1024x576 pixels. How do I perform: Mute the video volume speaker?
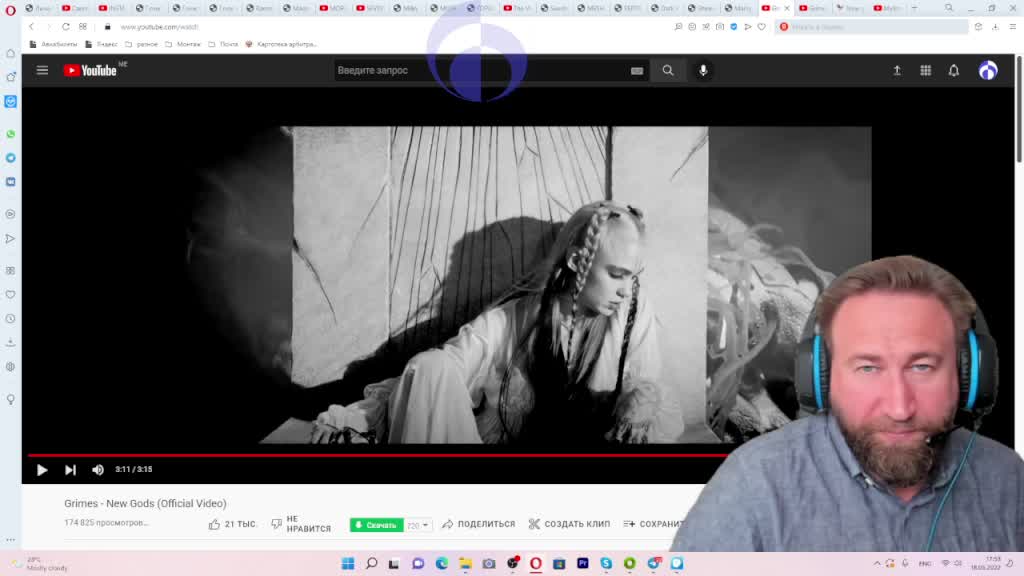coord(98,470)
